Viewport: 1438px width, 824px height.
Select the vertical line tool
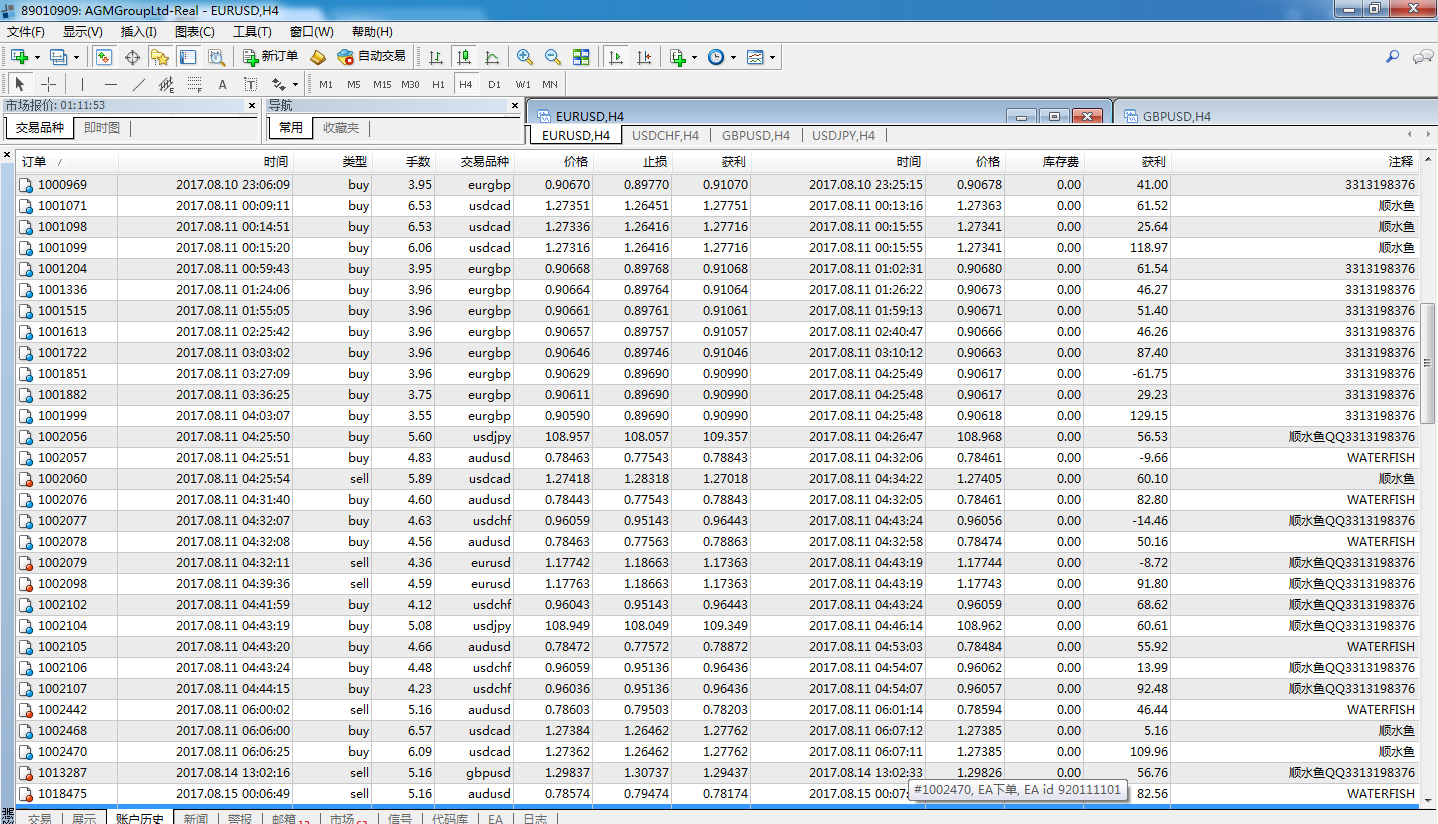(x=82, y=84)
